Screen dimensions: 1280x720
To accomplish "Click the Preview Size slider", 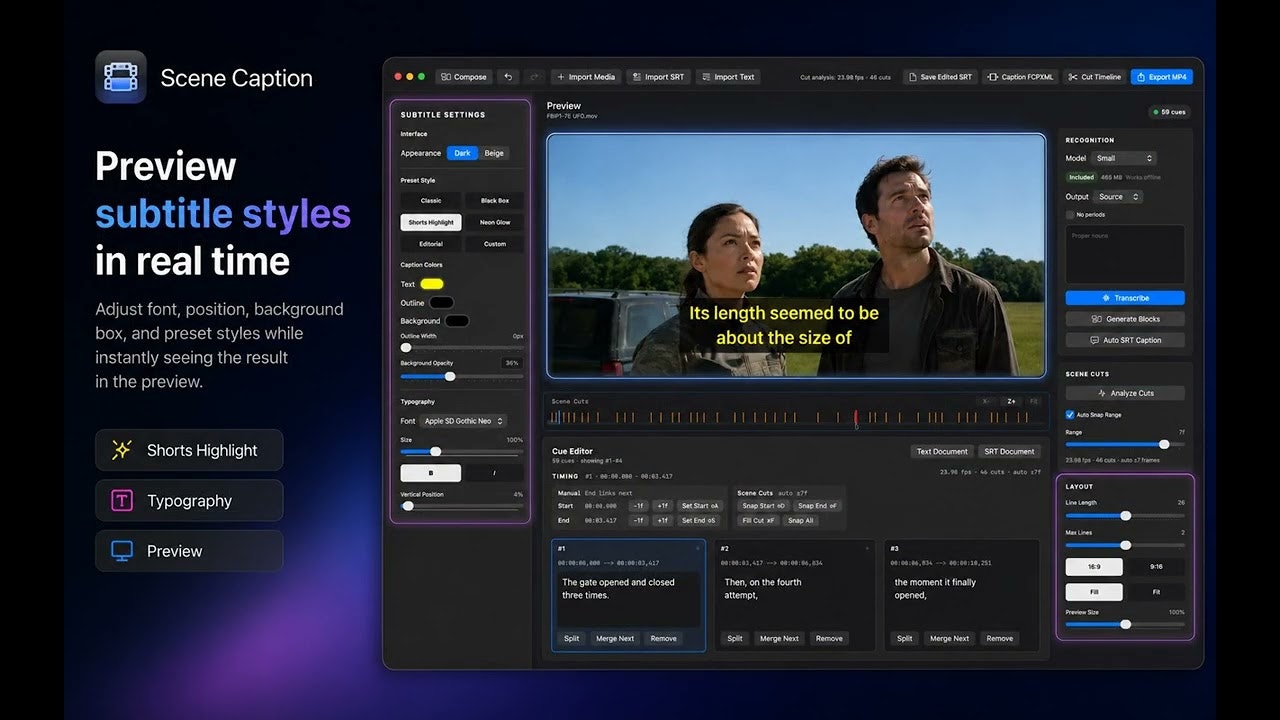I will point(1125,624).
